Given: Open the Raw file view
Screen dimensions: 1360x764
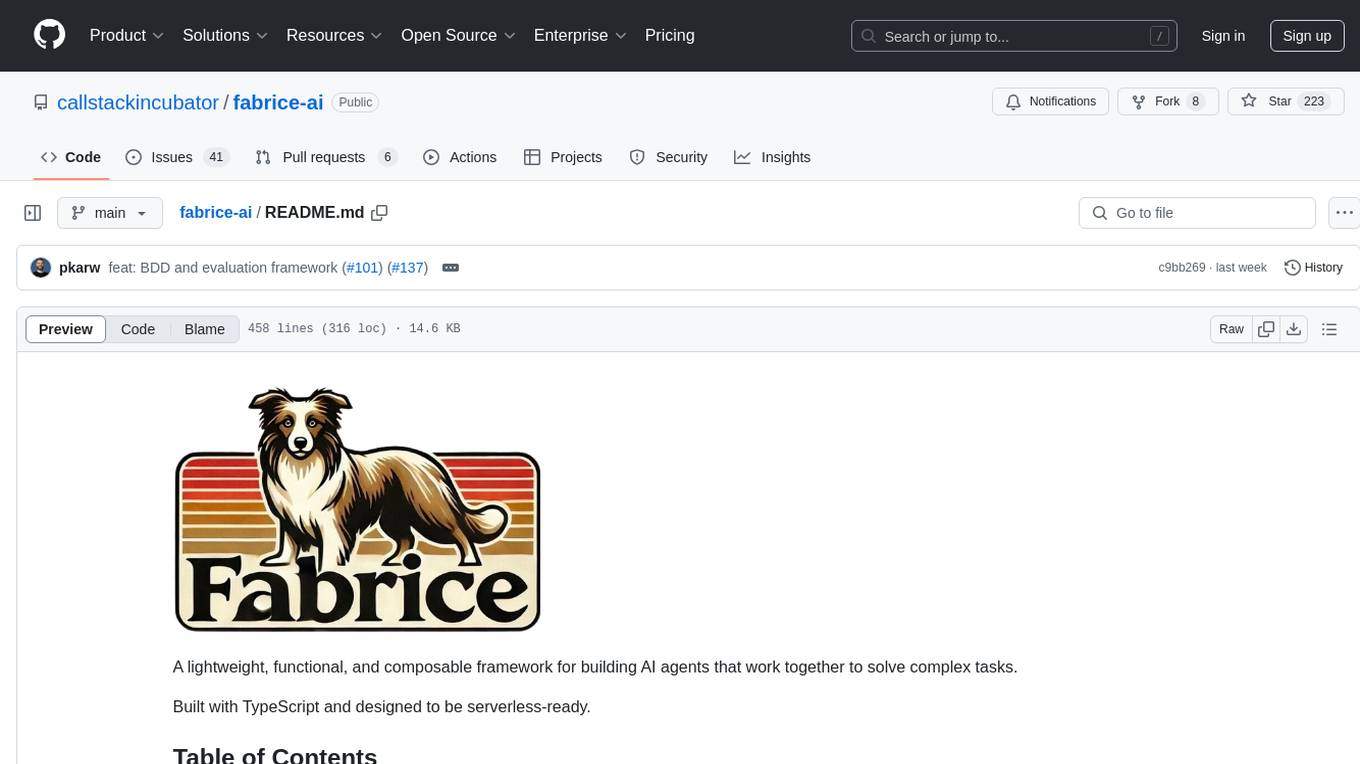Looking at the screenshot, I should coord(1231,329).
